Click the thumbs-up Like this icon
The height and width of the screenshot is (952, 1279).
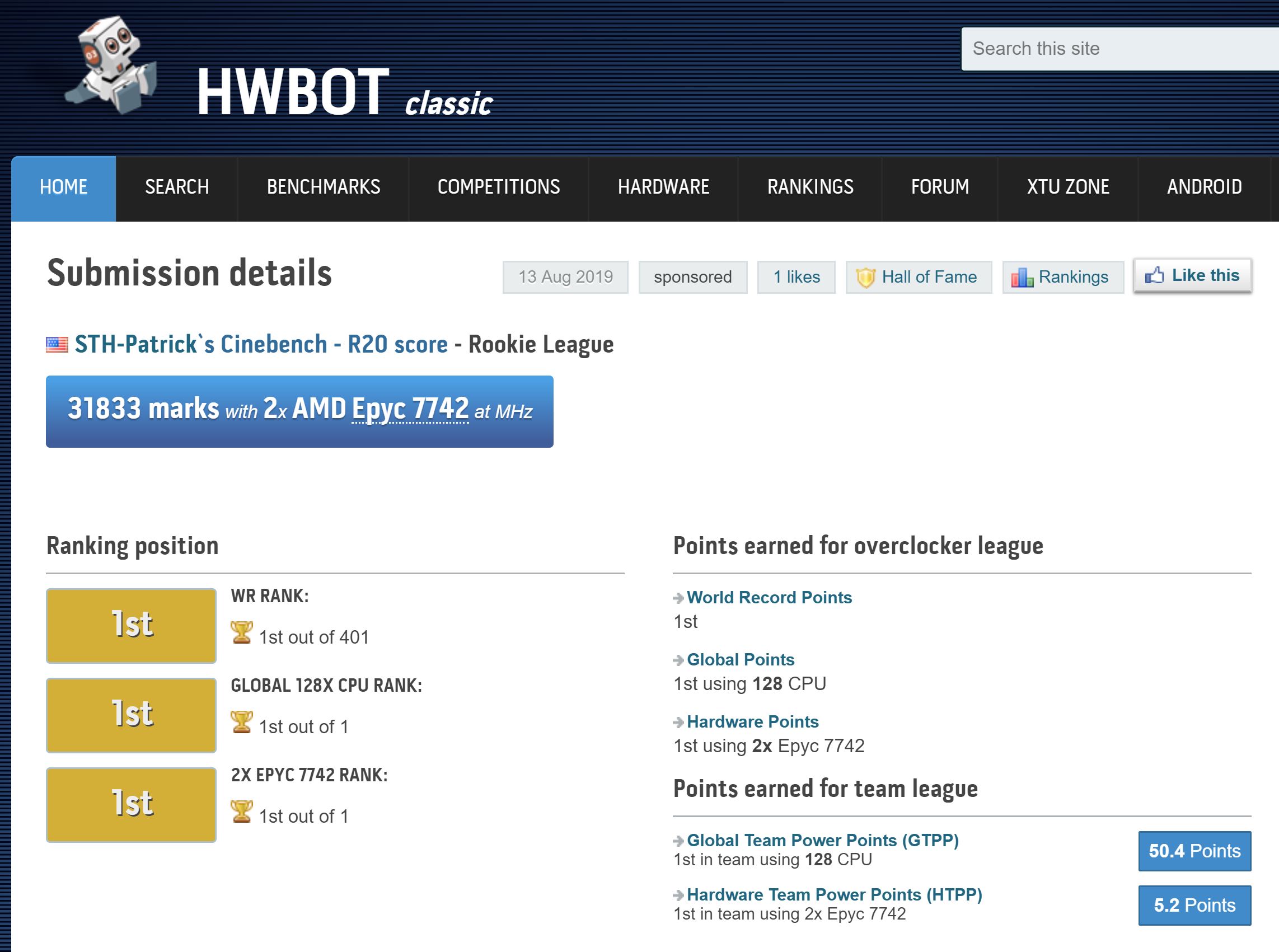tap(1155, 275)
